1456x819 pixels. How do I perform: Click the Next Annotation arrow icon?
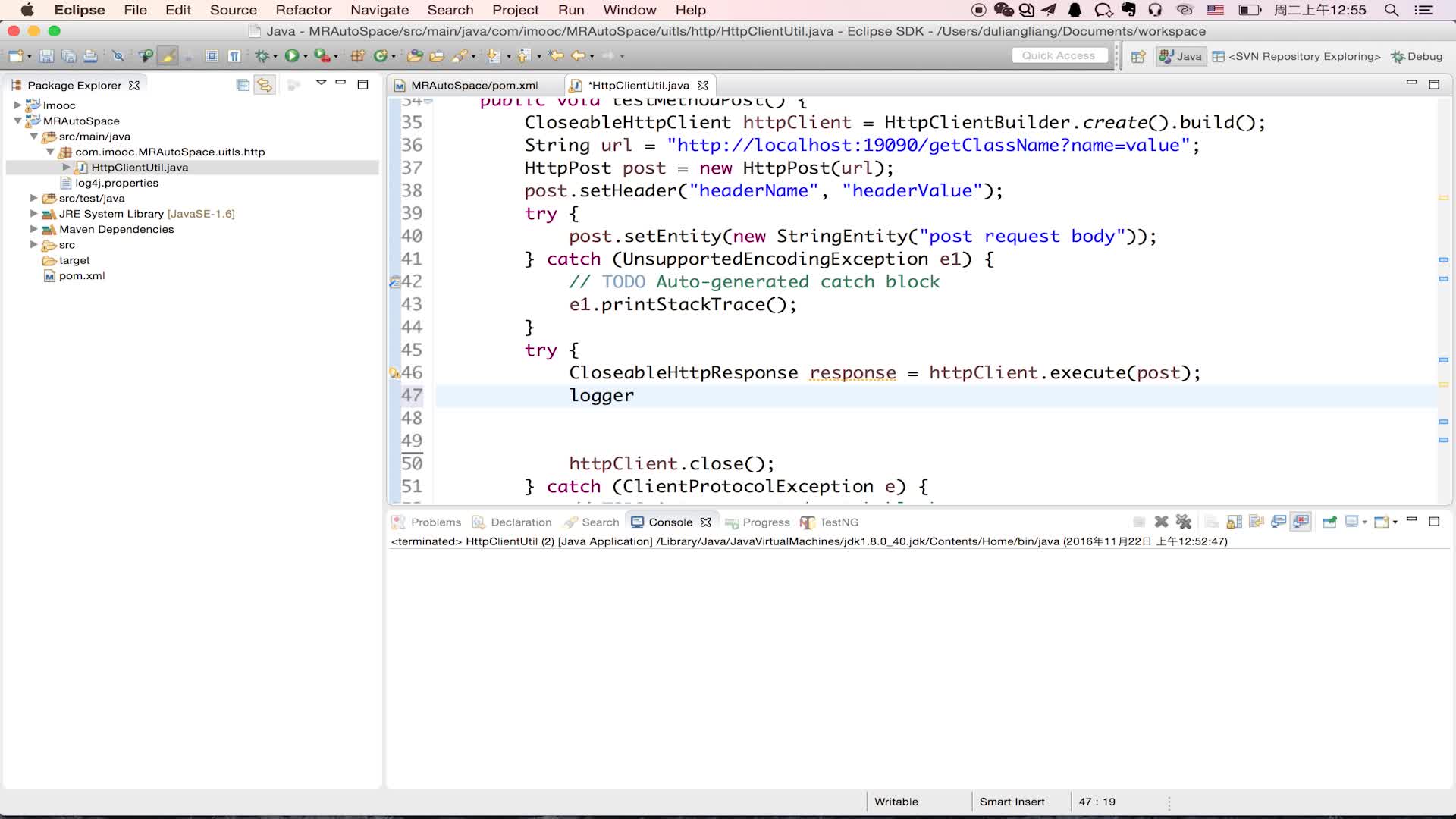494,56
